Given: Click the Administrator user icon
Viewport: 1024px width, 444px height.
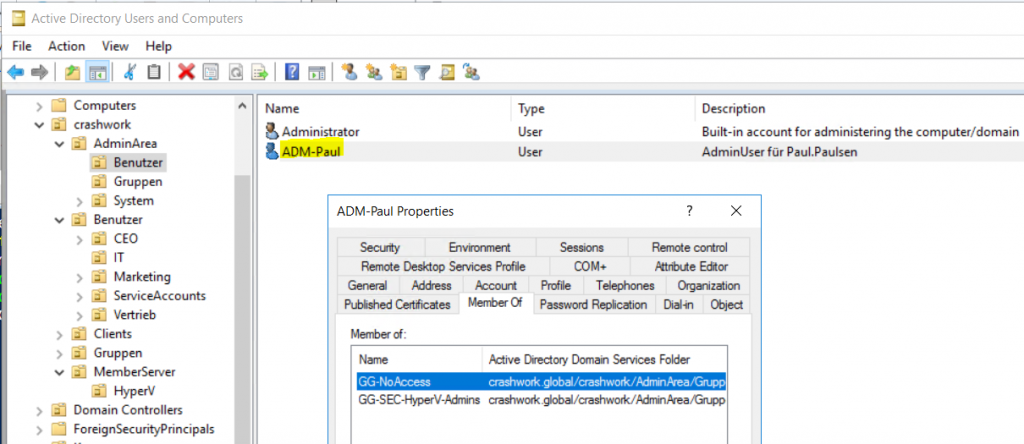Looking at the screenshot, I should click(272, 131).
